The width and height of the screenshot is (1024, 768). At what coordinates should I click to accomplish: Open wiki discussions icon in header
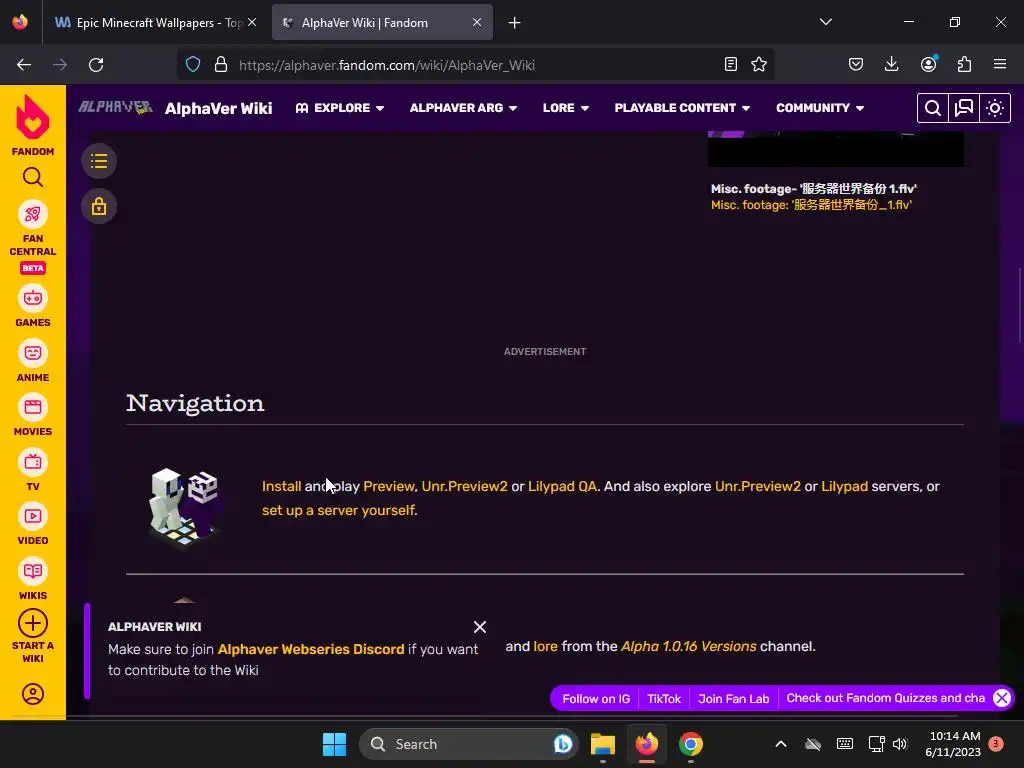click(x=964, y=108)
